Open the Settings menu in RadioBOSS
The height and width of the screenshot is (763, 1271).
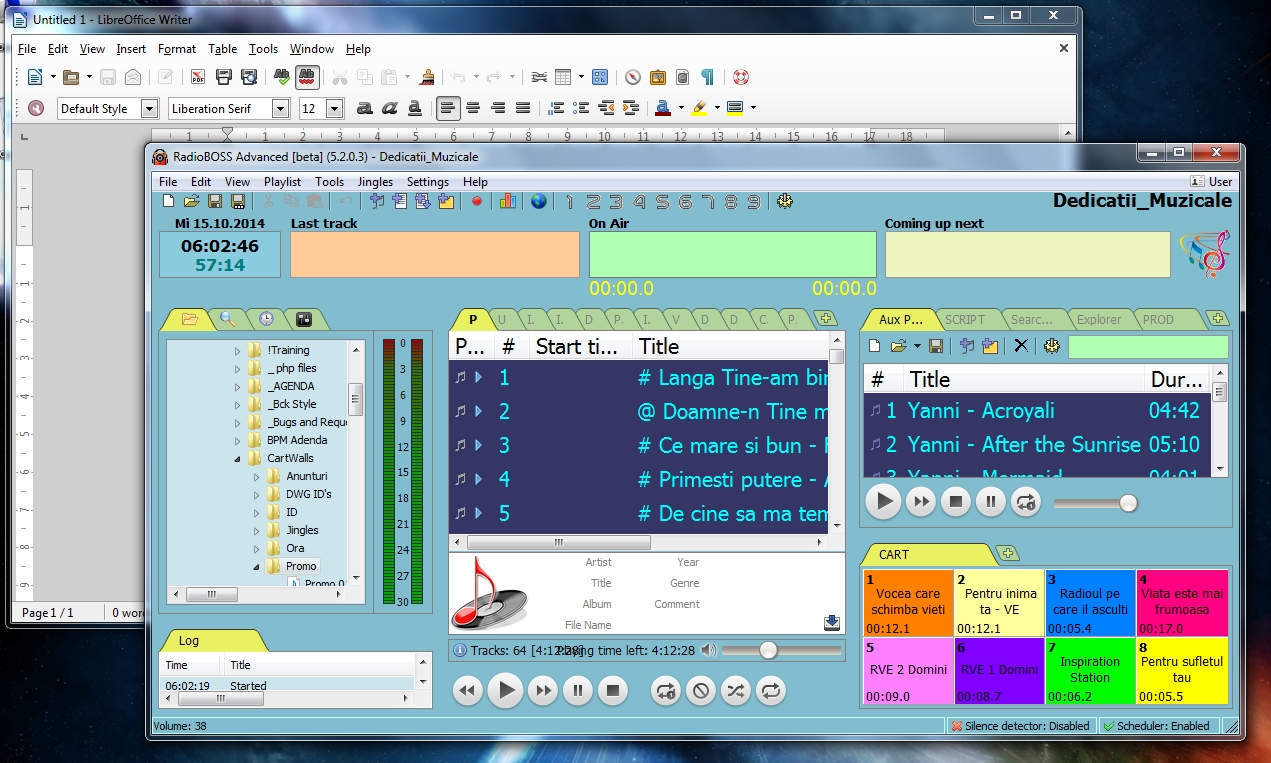pos(428,182)
